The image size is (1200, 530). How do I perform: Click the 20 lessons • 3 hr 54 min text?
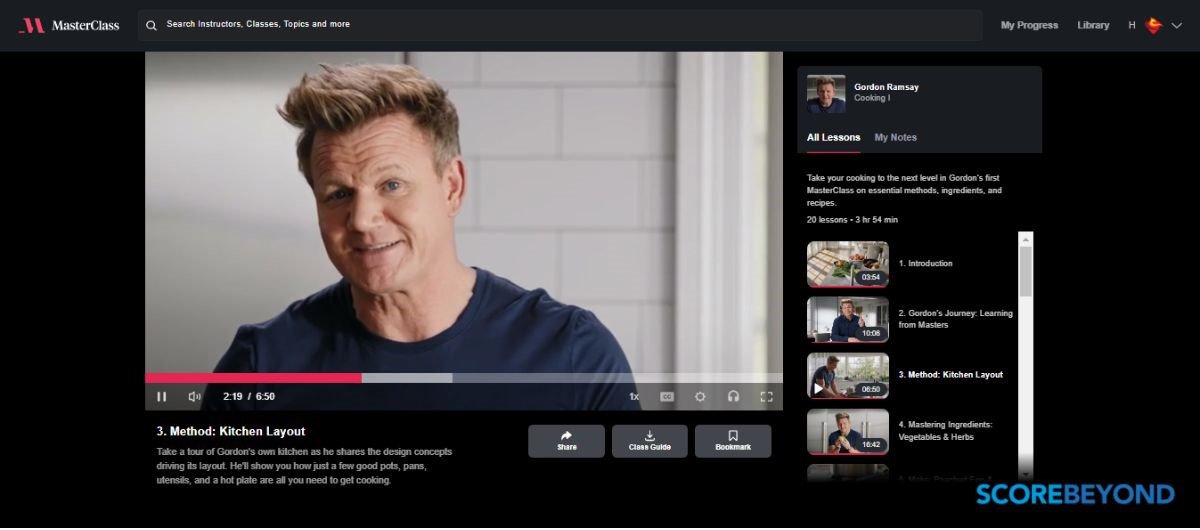(x=852, y=219)
